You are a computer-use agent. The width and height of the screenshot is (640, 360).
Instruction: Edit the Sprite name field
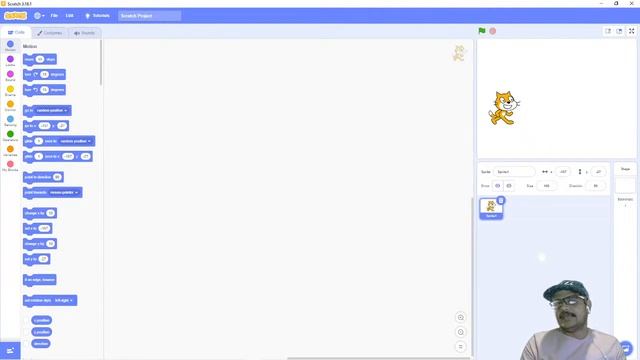point(514,172)
